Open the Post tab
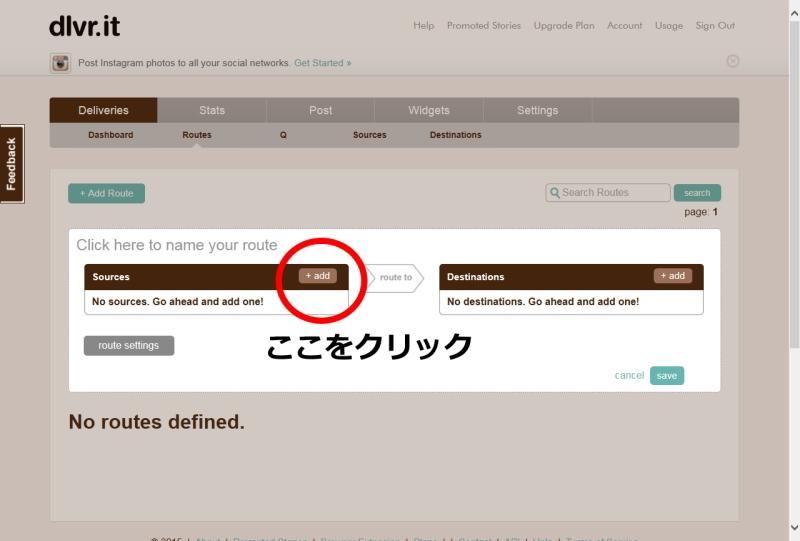The height and width of the screenshot is (541, 800). pos(320,110)
